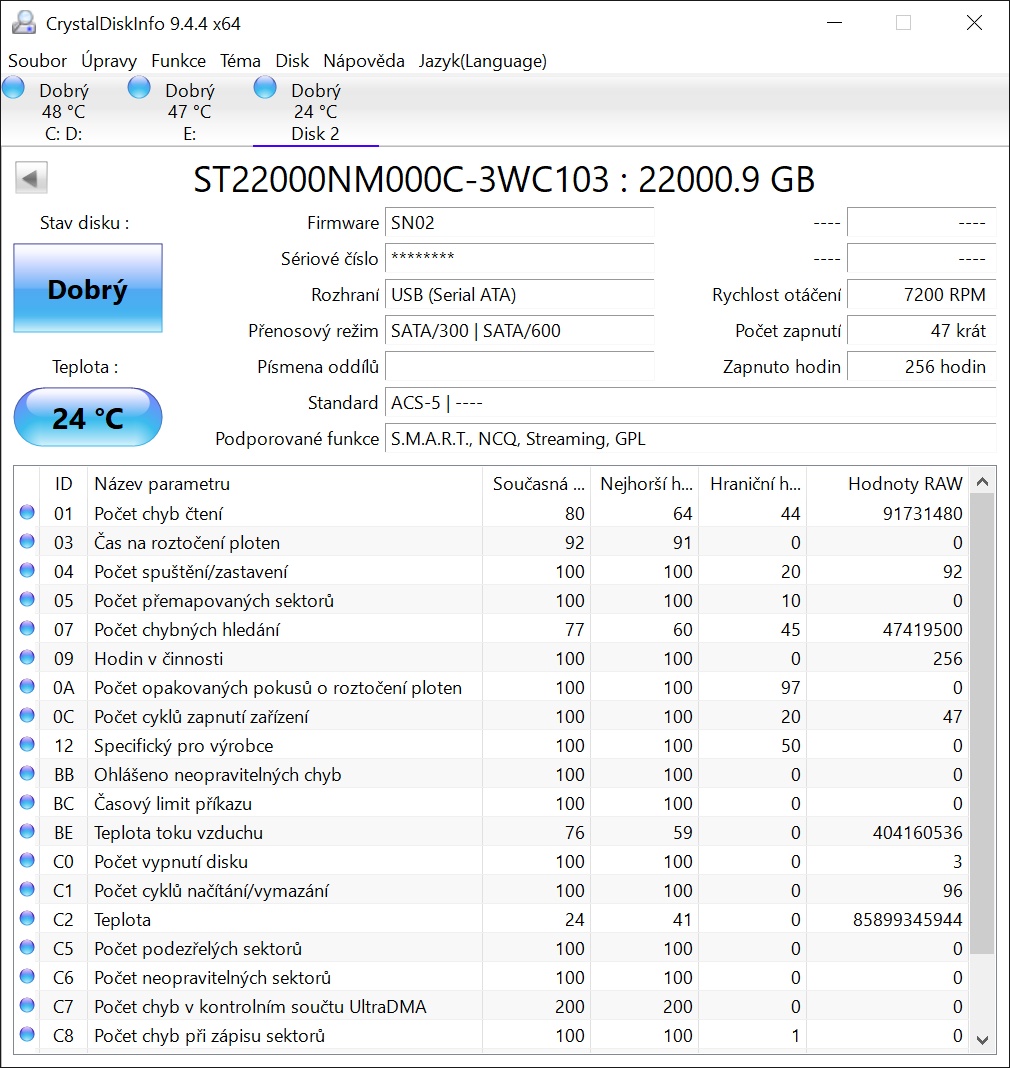
Task: Click the blue health circle above drive C: D:
Action: point(12,88)
